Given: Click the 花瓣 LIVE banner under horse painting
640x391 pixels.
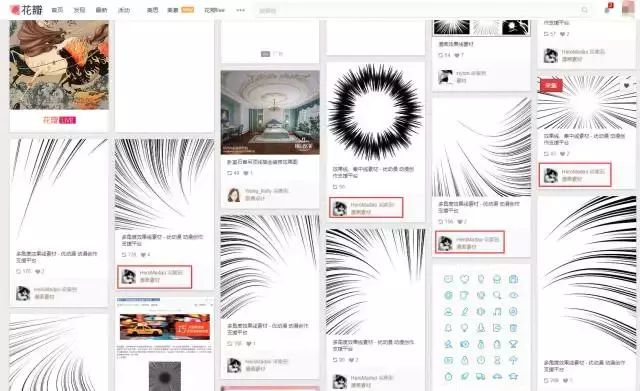Looking at the screenshot, I should [59, 120].
